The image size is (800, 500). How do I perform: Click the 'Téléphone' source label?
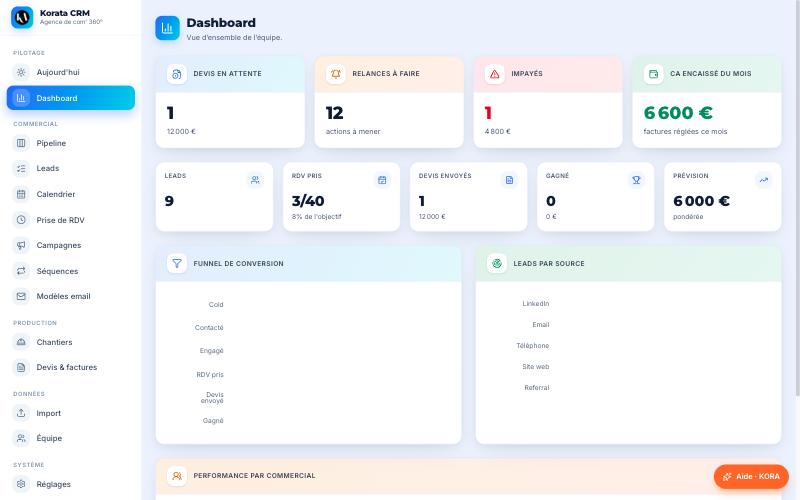533,346
